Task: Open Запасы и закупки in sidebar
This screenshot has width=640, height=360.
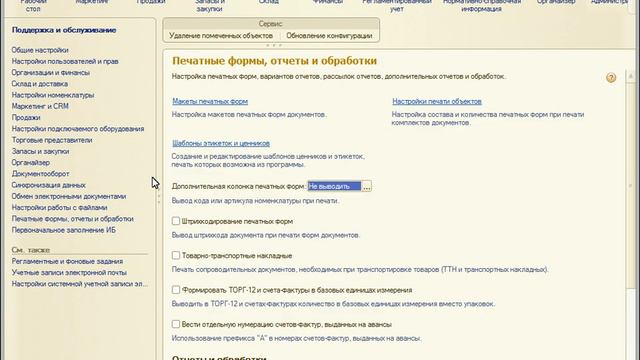Action: 40,151
